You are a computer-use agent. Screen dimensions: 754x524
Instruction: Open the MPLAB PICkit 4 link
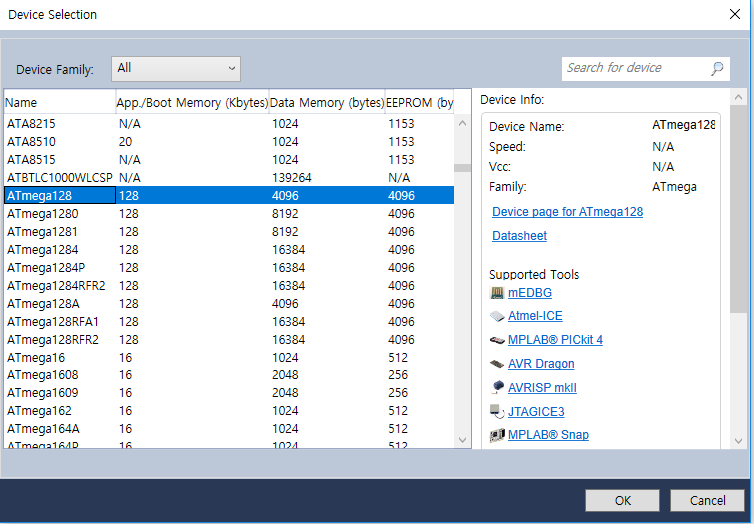(555, 340)
